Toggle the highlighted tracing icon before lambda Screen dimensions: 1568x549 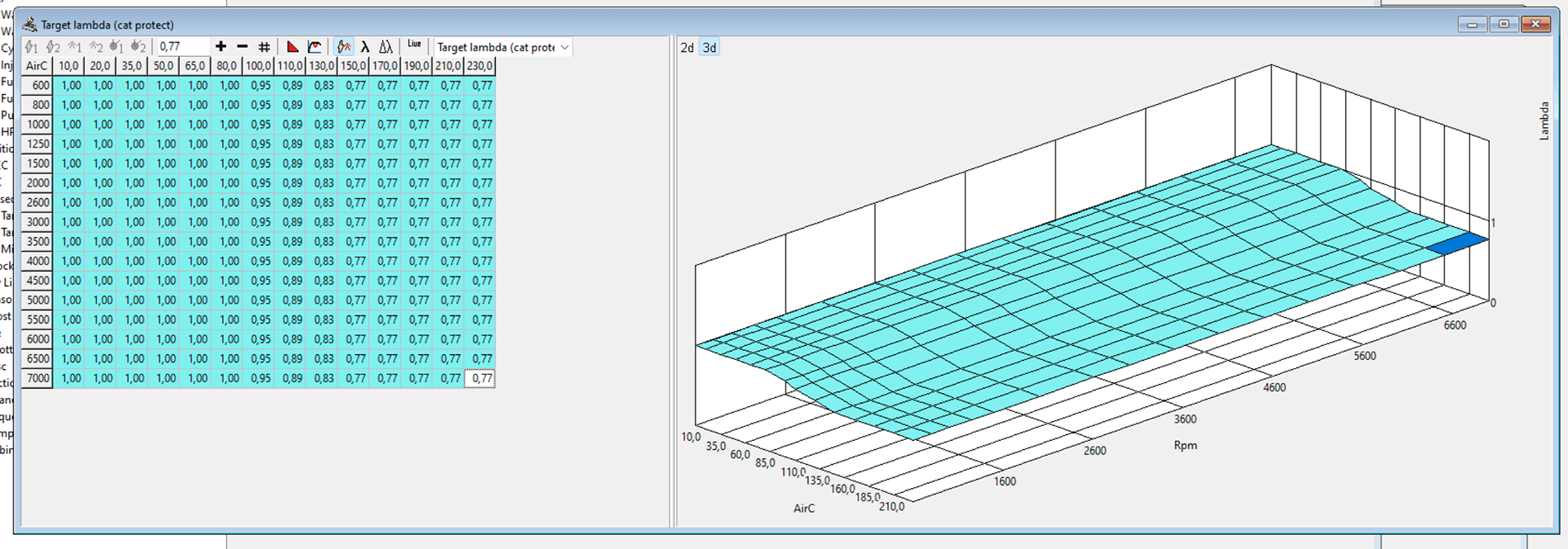coord(344,47)
